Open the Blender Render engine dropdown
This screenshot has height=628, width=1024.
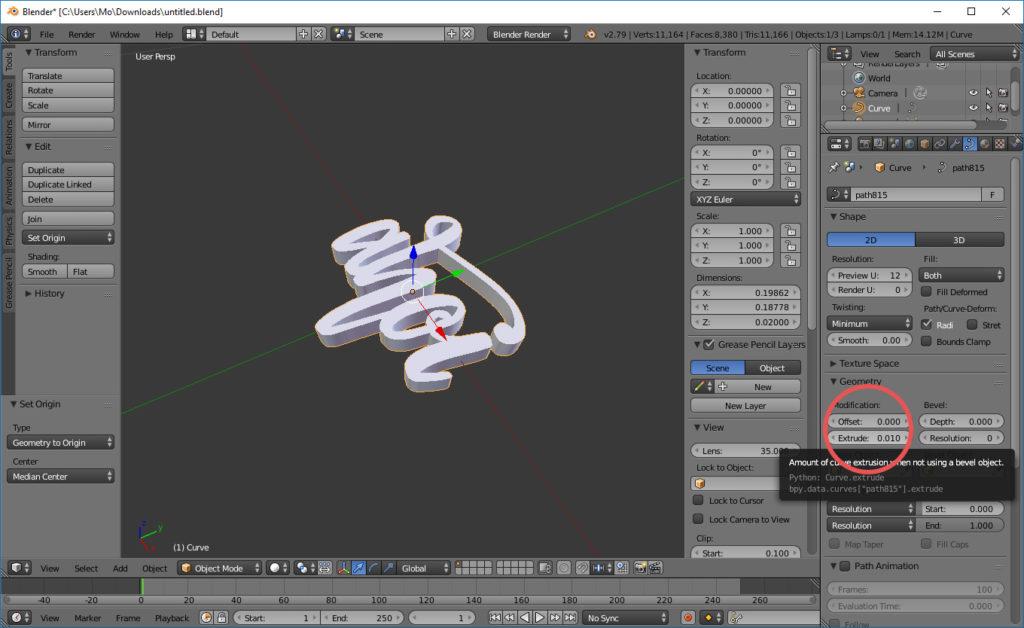point(528,34)
